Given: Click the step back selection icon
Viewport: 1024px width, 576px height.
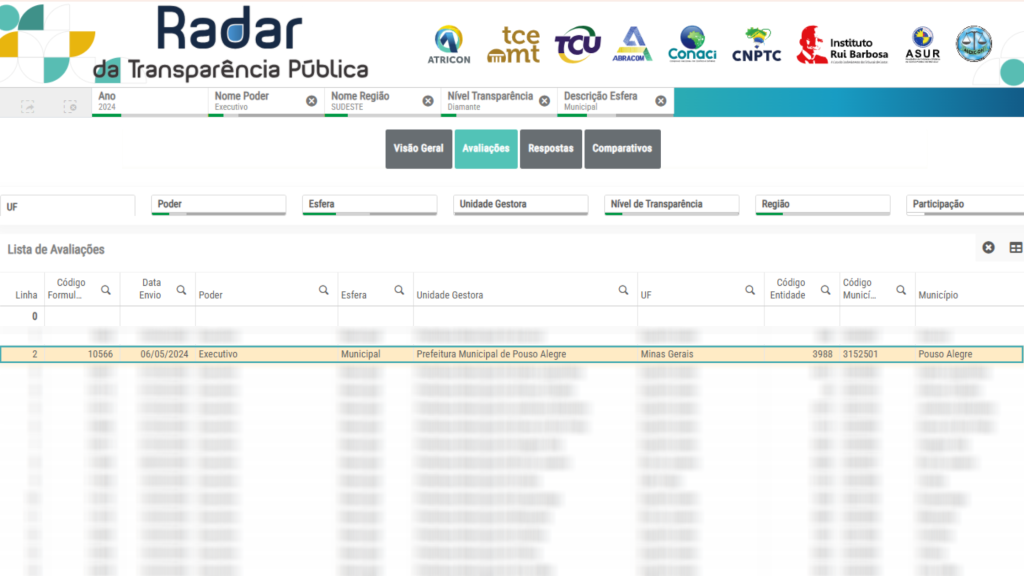Looking at the screenshot, I should point(27,106).
